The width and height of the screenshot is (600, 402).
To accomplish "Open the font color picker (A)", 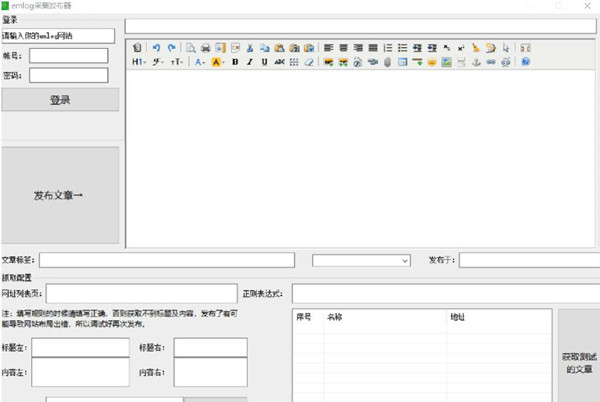I will (x=200, y=62).
